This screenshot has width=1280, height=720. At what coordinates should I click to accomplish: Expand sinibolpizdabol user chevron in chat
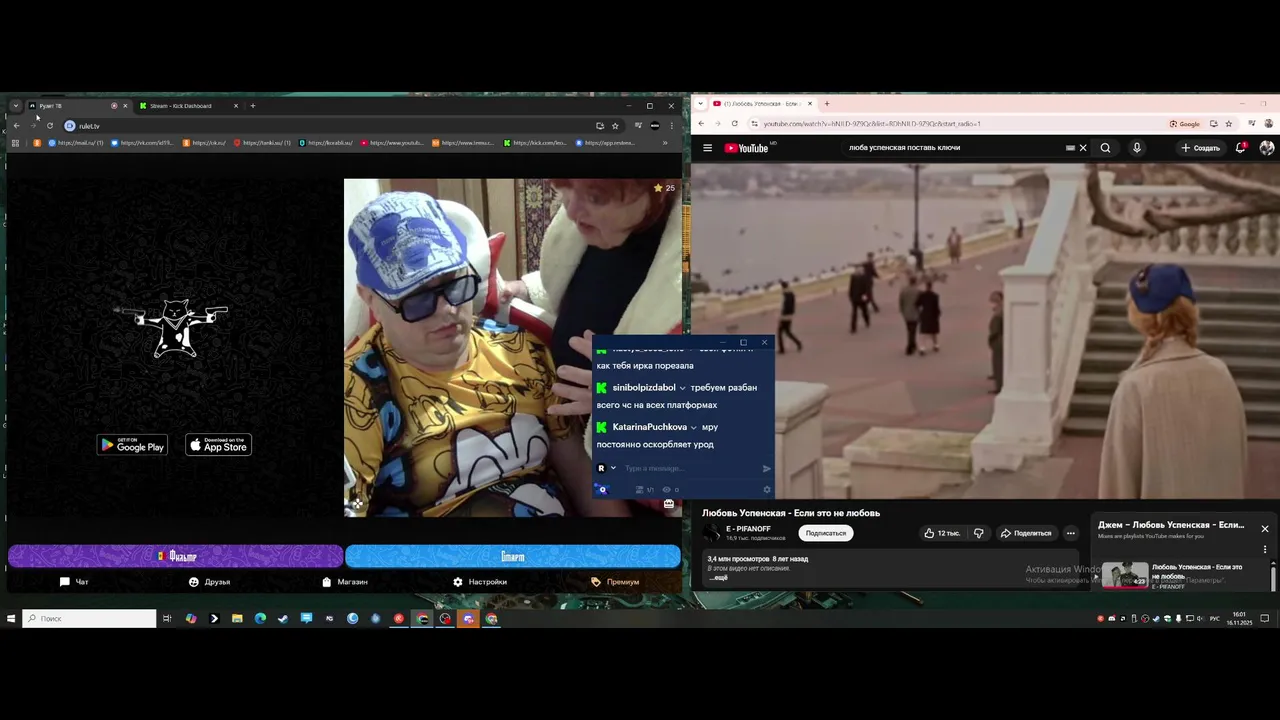(x=683, y=388)
